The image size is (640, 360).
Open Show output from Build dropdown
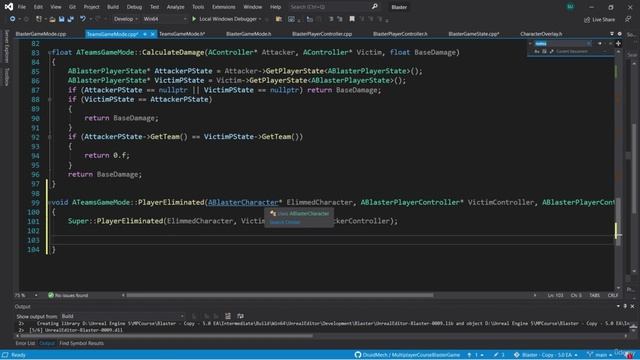click(122, 316)
